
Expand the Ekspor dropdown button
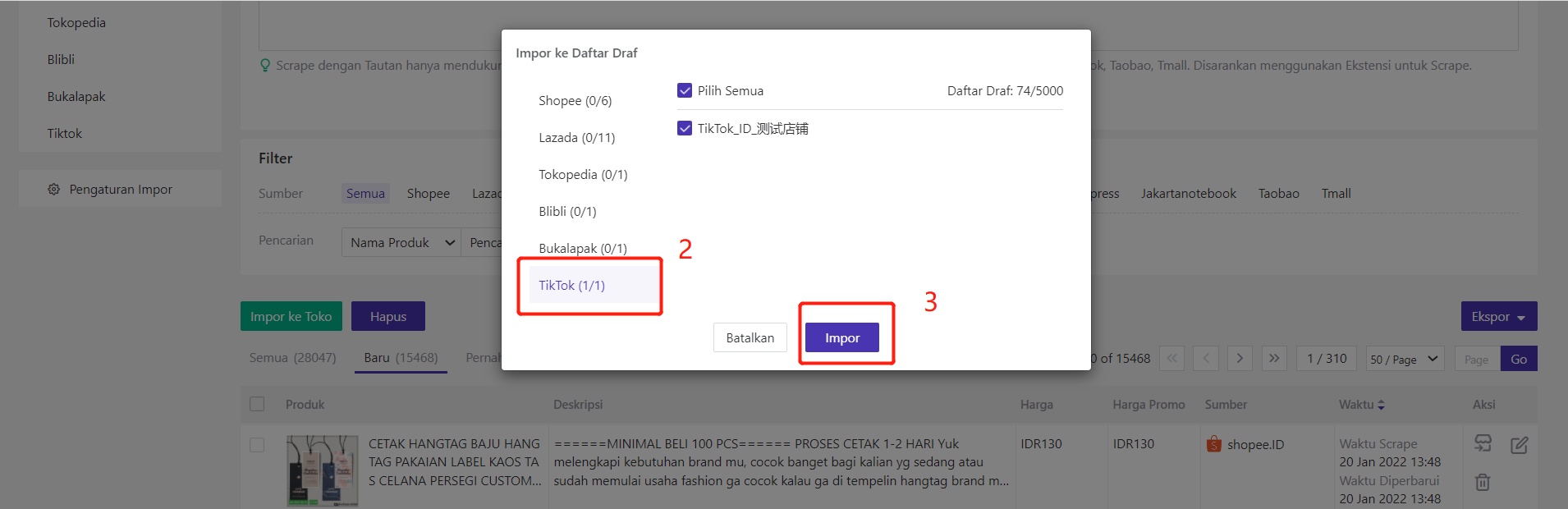[x=1499, y=316]
